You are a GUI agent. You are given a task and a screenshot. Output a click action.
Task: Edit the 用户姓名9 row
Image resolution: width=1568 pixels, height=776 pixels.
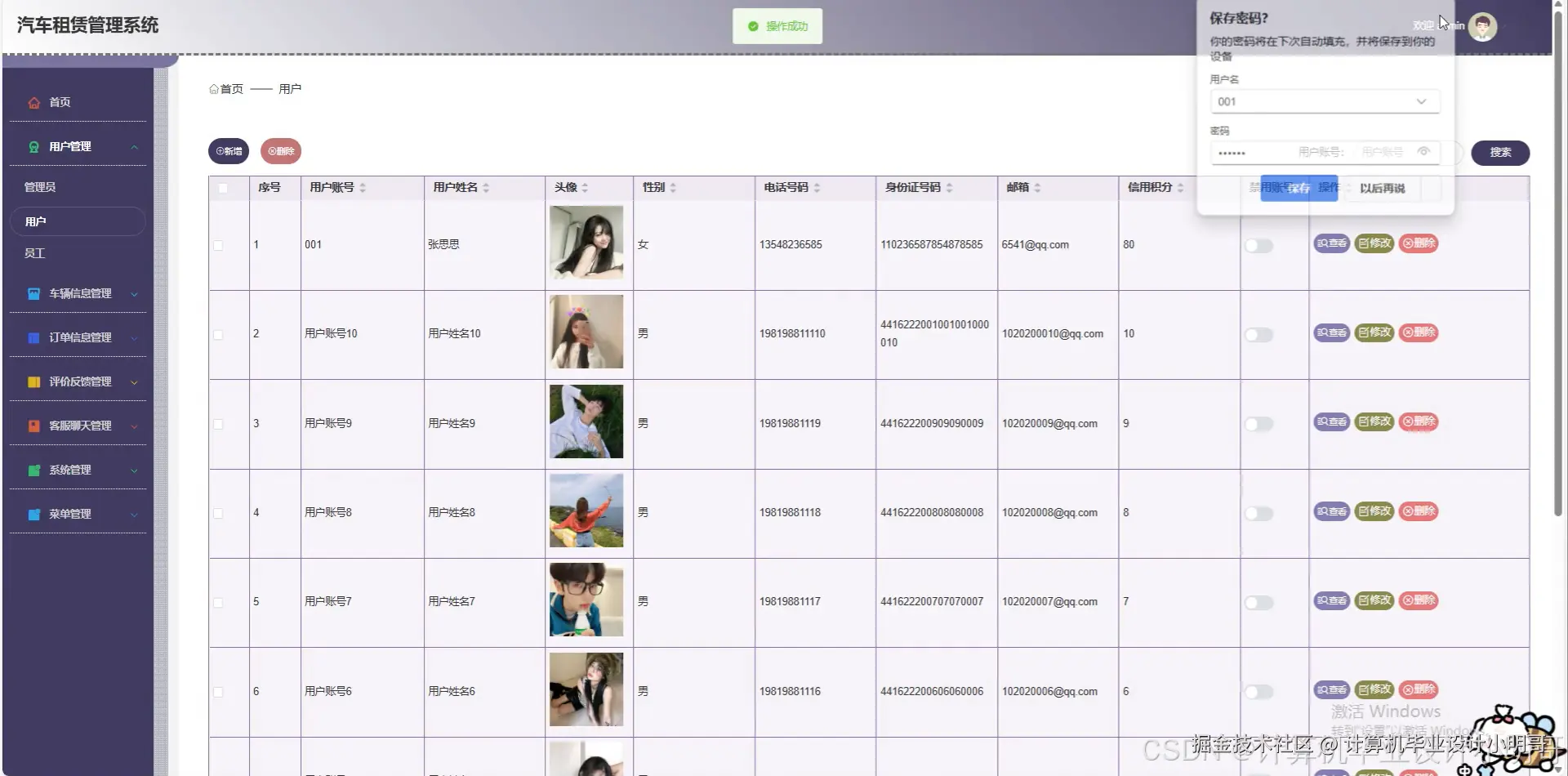(1374, 421)
